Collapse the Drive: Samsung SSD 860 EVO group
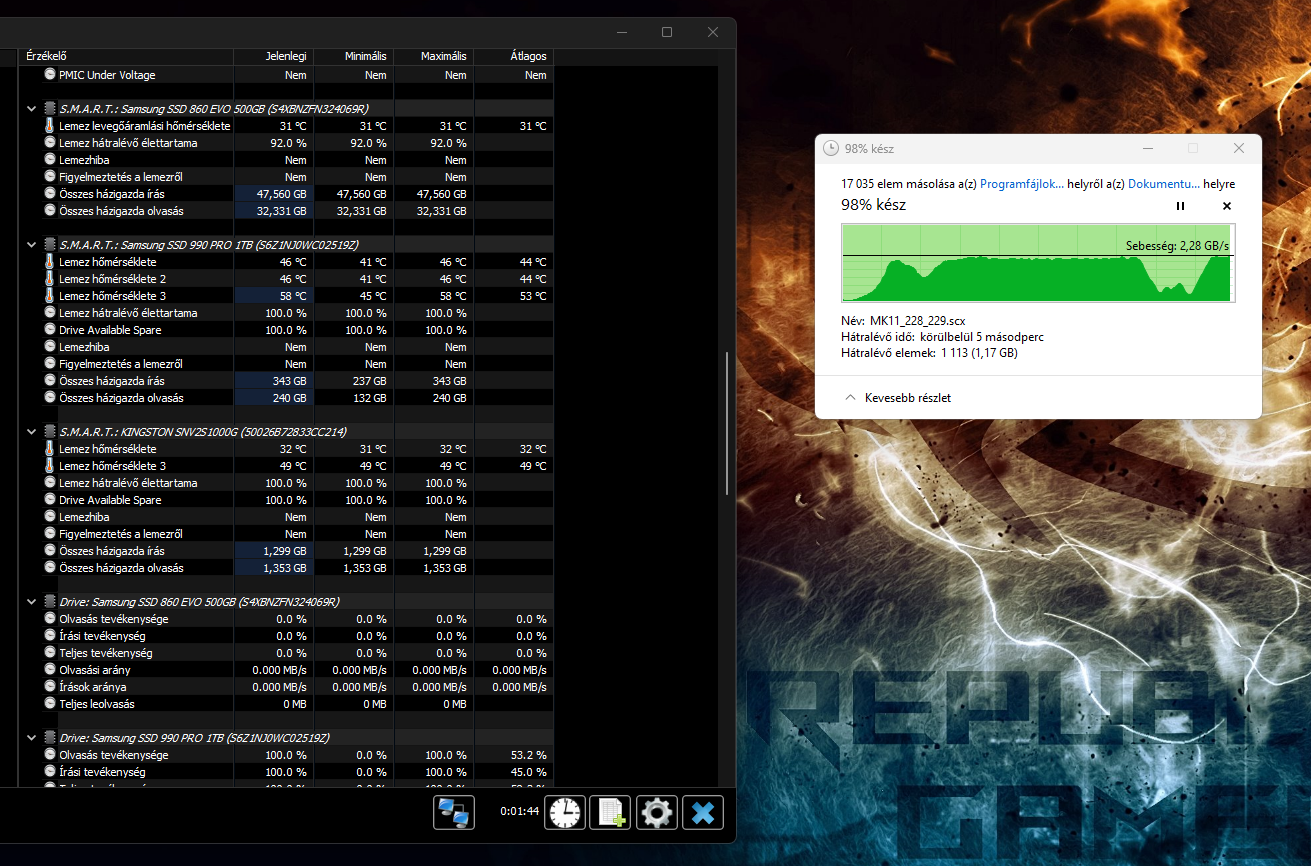This screenshot has width=1311, height=866. pyautogui.click(x=31, y=602)
